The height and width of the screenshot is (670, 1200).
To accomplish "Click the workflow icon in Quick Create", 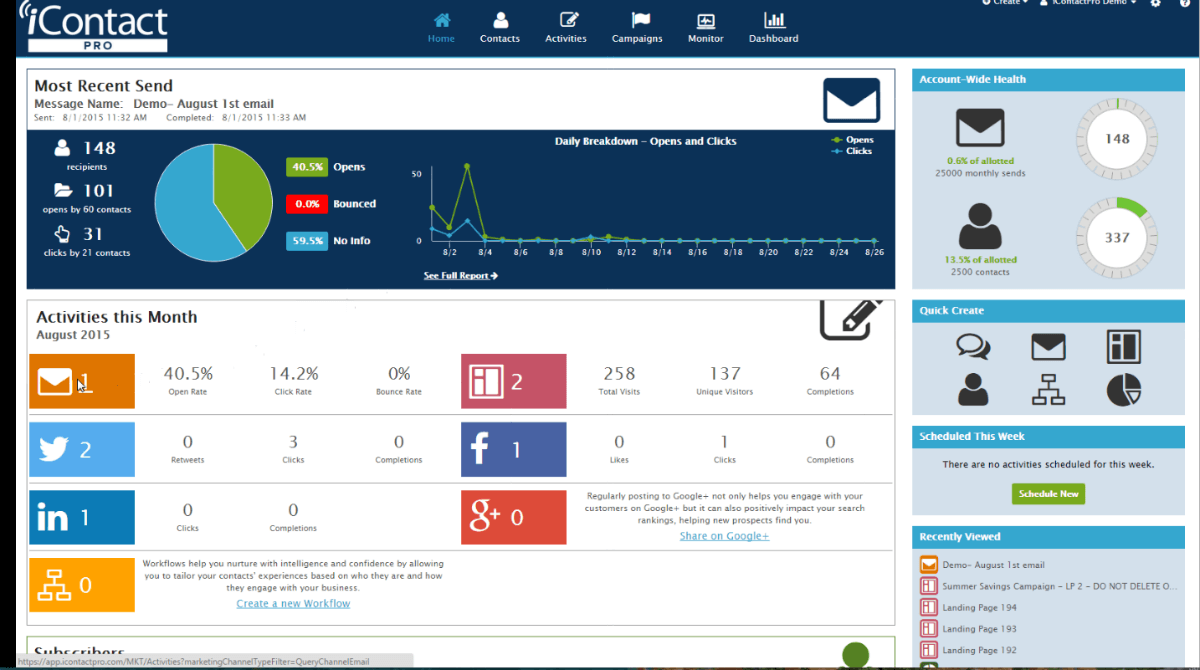I will point(1048,392).
